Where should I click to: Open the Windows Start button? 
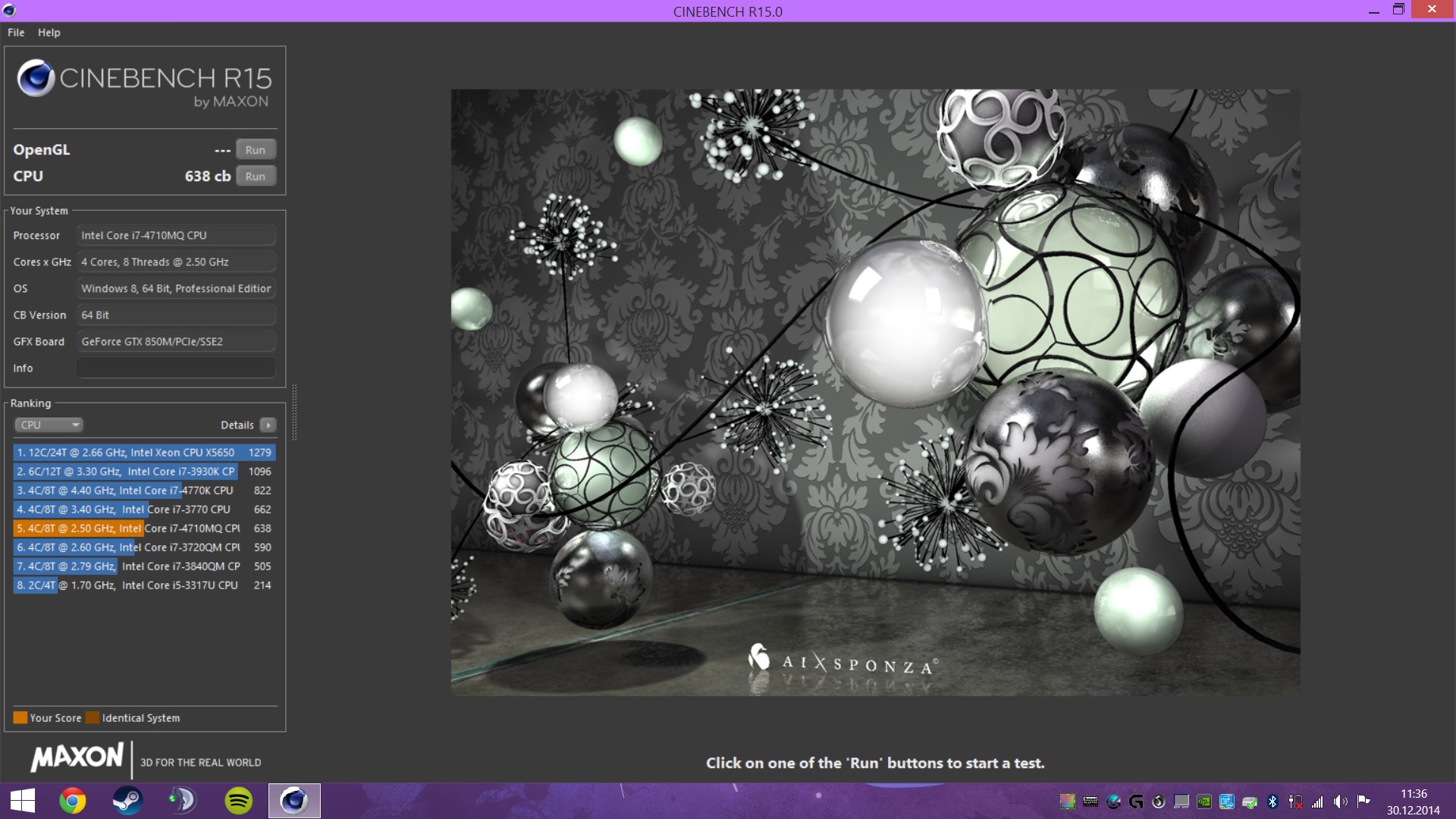pyautogui.click(x=23, y=801)
